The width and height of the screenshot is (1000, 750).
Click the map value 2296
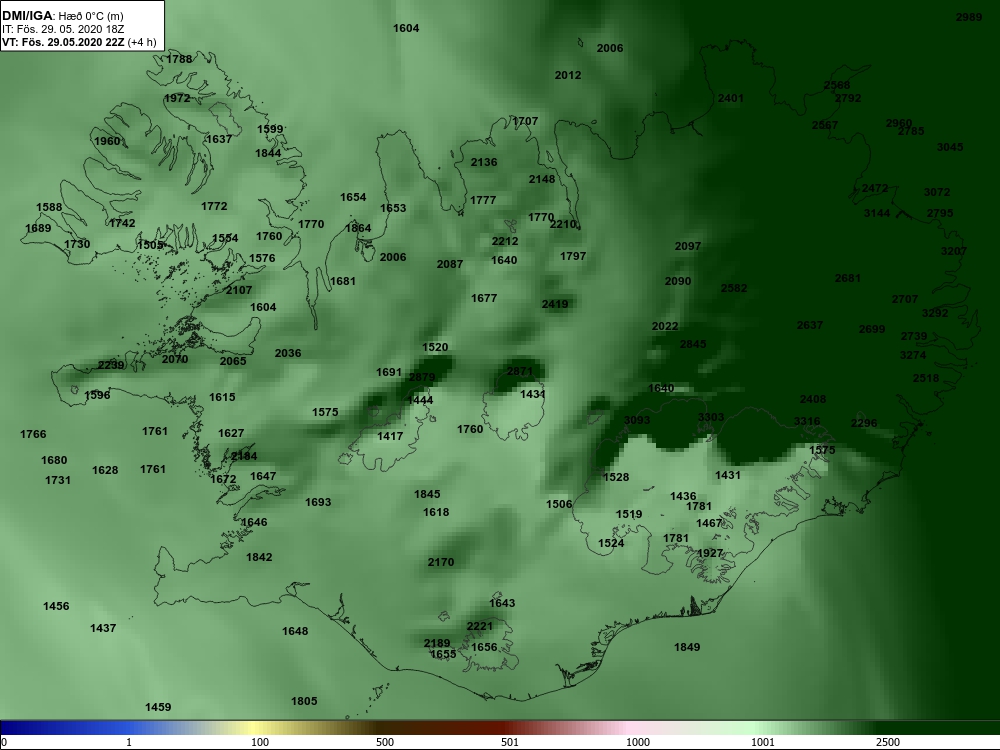[x=864, y=423]
